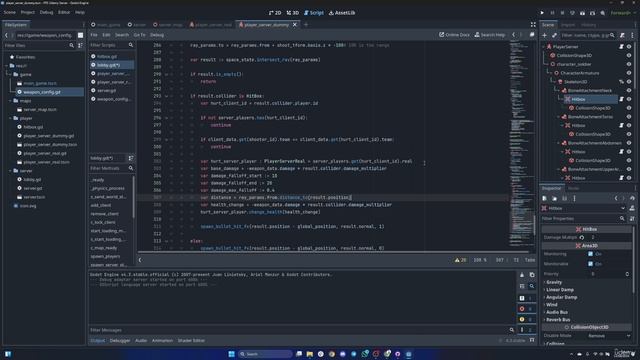Hide CharacterArmature node
This screenshot has width=640, height=360.
coord(629,73)
